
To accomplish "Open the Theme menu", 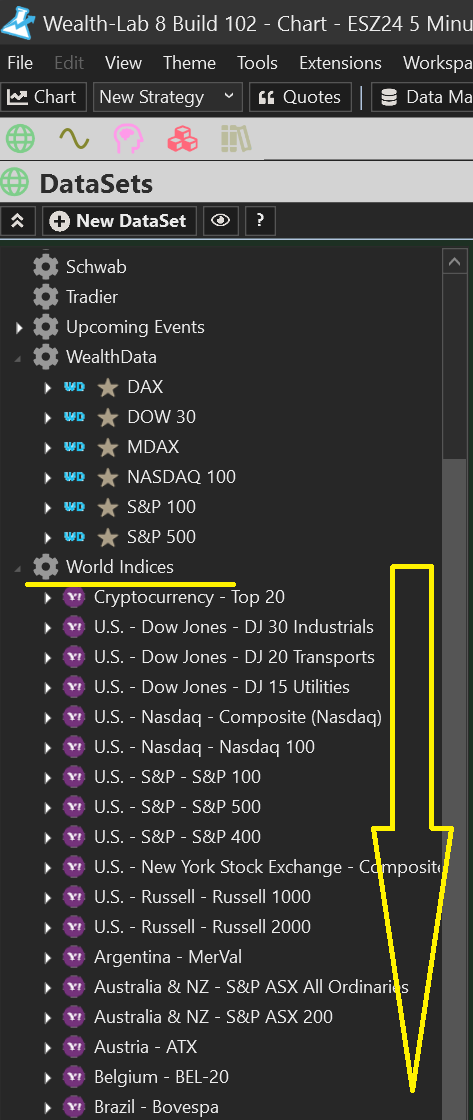I will coord(189,63).
